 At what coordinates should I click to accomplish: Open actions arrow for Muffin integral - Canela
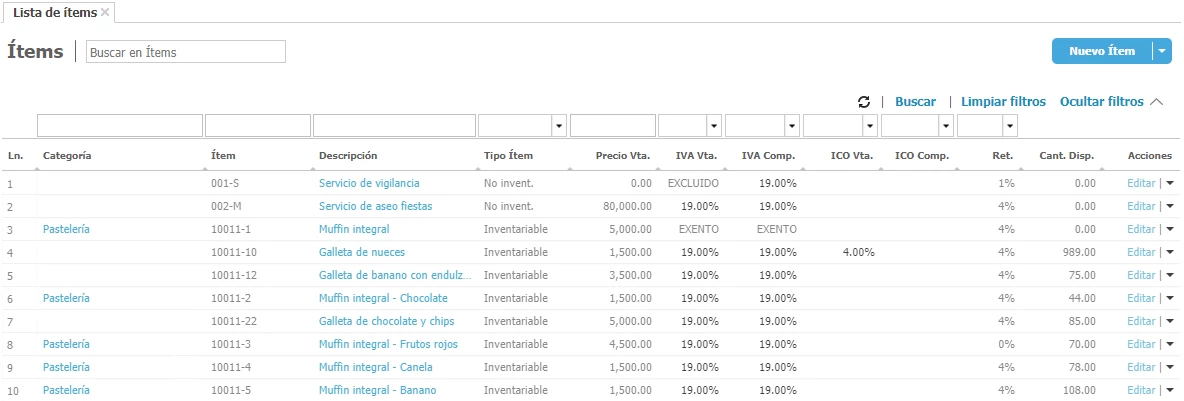[x=1170, y=368]
